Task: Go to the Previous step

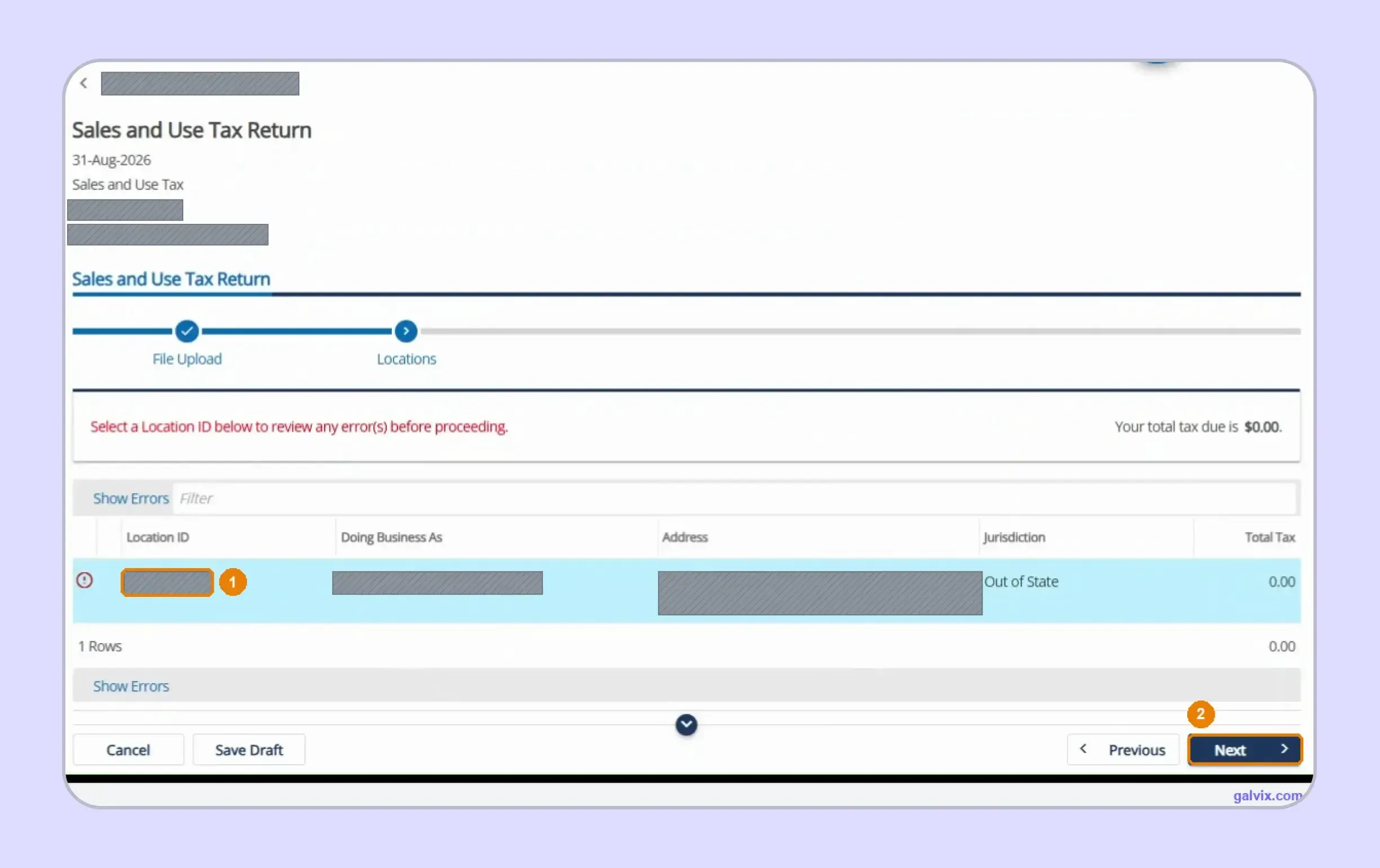Action: [x=1124, y=750]
